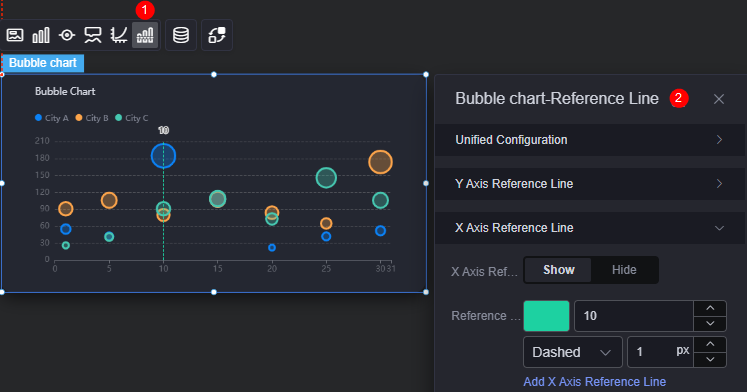Viewport: 747px width, 392px height.
Task: Open the bar chart graphic settings icon
Action: (40, 35)
